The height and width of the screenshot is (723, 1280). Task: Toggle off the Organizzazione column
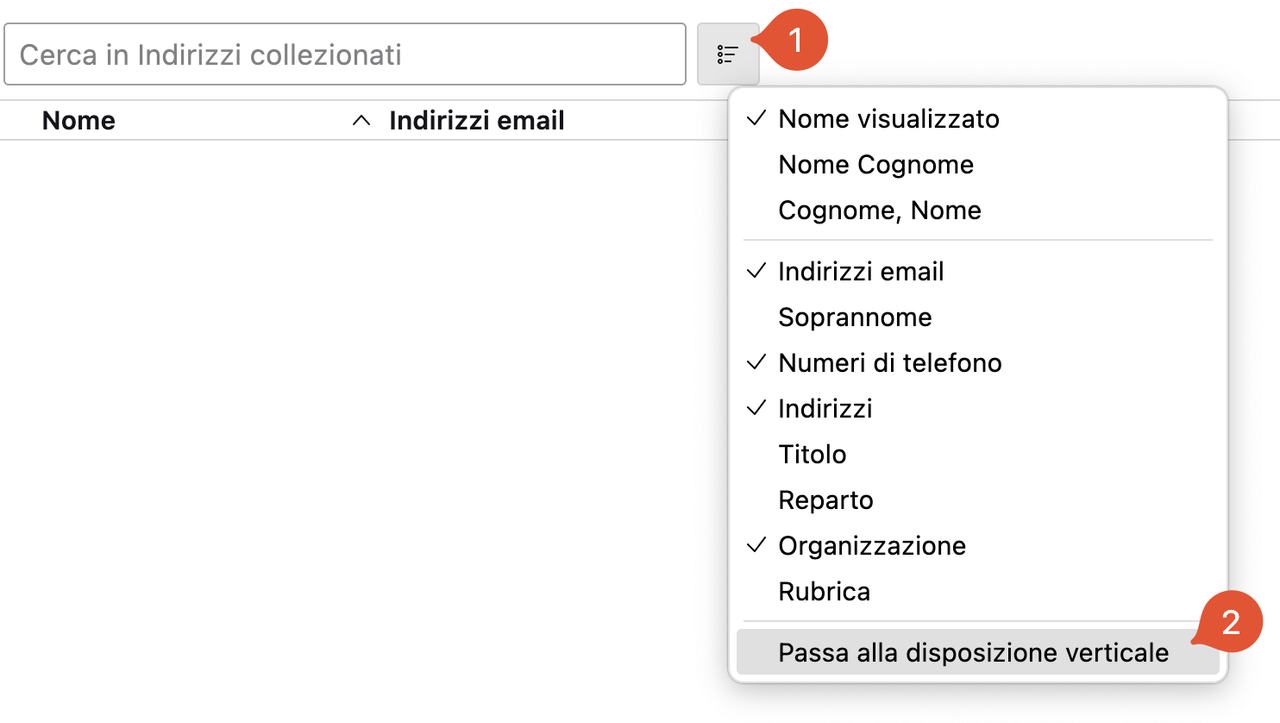978,546
